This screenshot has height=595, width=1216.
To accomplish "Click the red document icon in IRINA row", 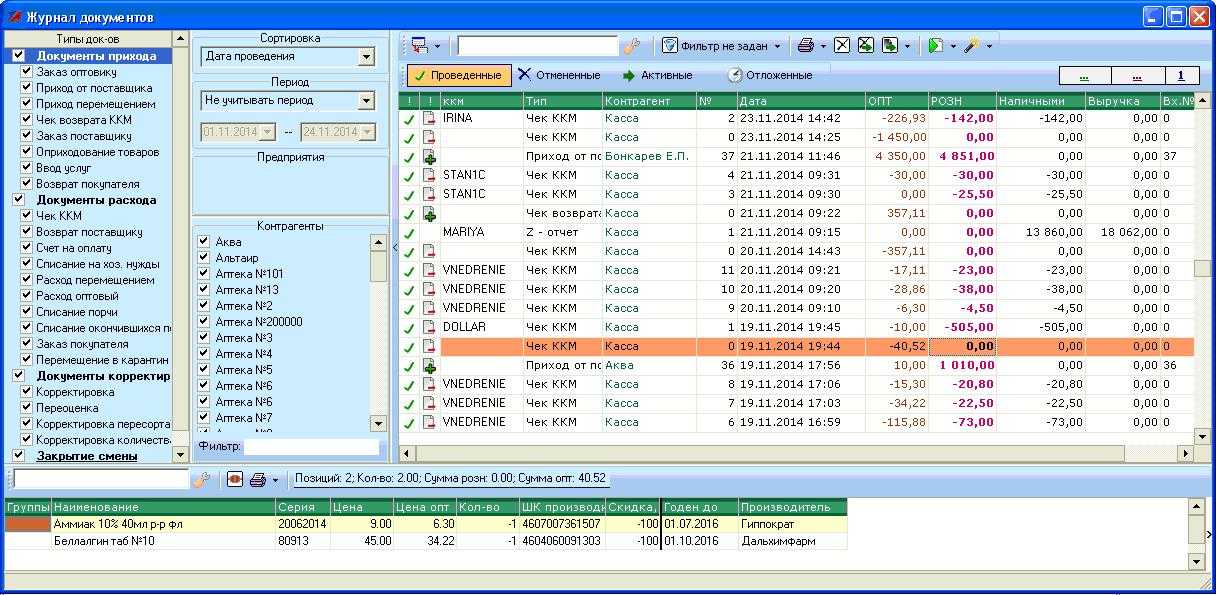I will pos(430,119).
